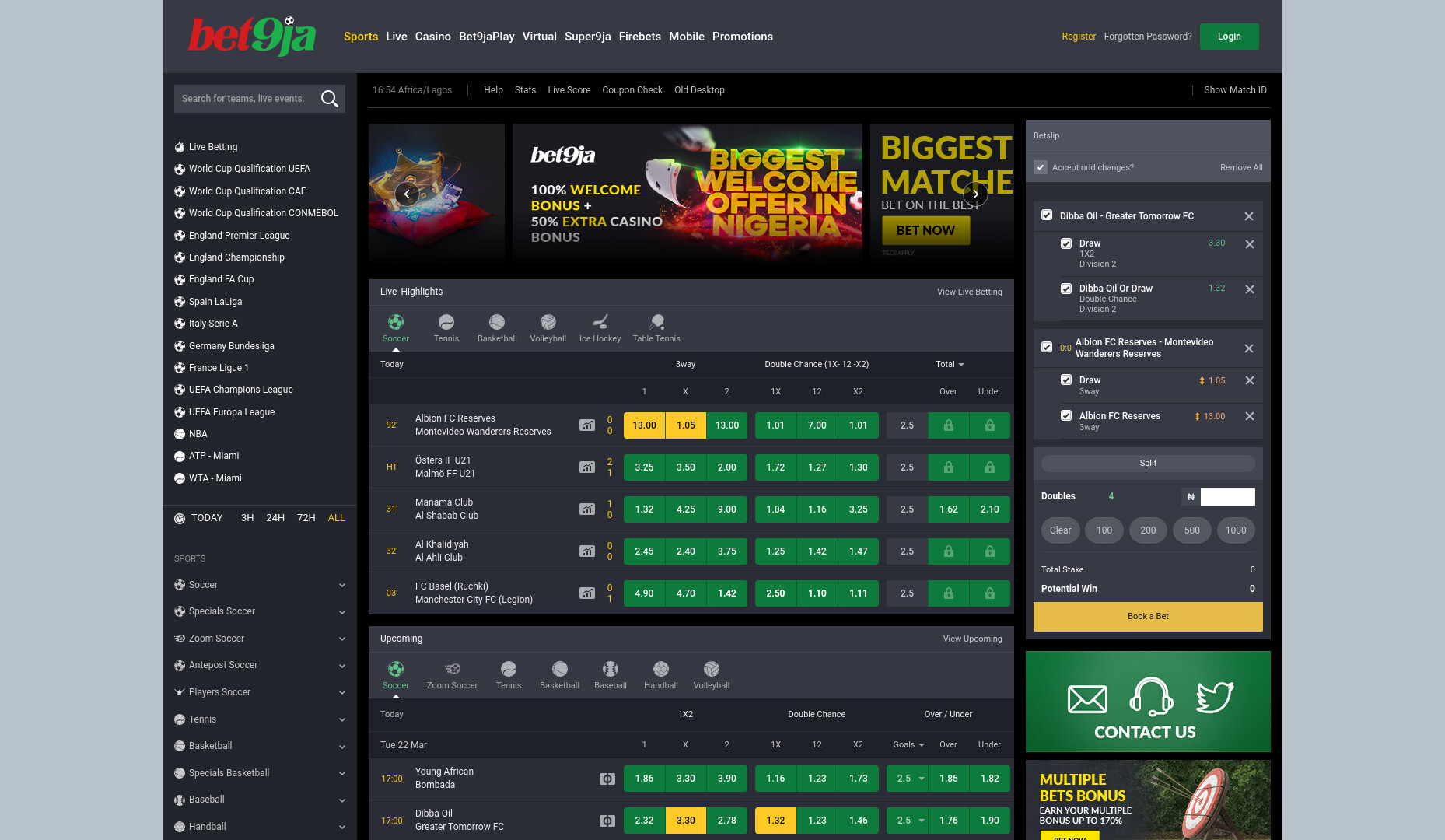1445x840 pixels.
Task: Click the email envelope contact icon
Action: tap(1087, 699)
